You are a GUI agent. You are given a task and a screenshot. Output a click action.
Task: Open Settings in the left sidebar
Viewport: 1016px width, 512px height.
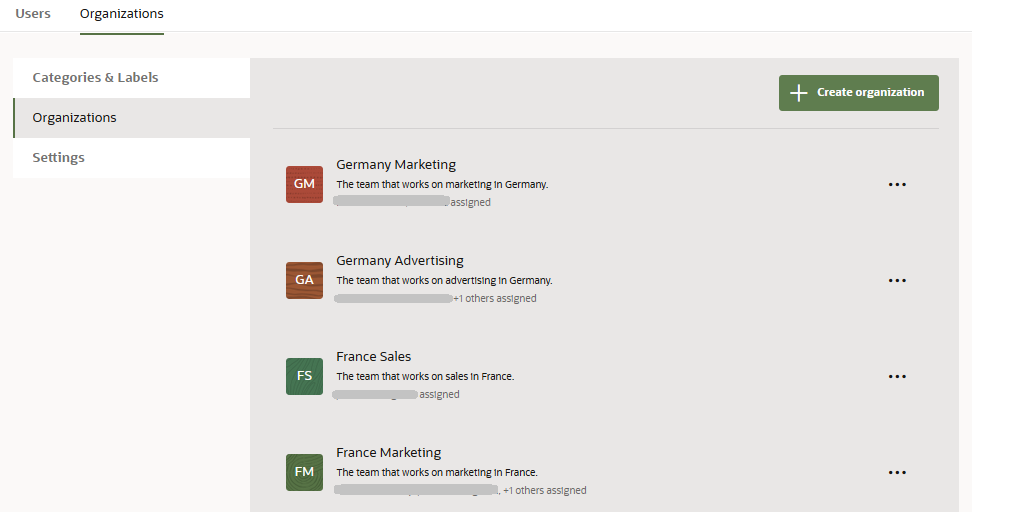[x=58, y=157]
